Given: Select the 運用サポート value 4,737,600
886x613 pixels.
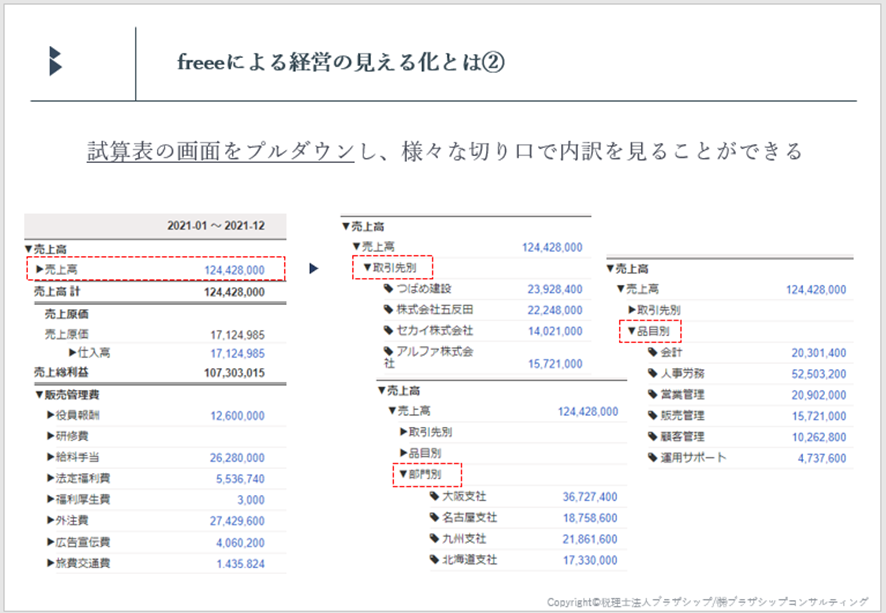Looking at the screenshot, I should (822, 458).
